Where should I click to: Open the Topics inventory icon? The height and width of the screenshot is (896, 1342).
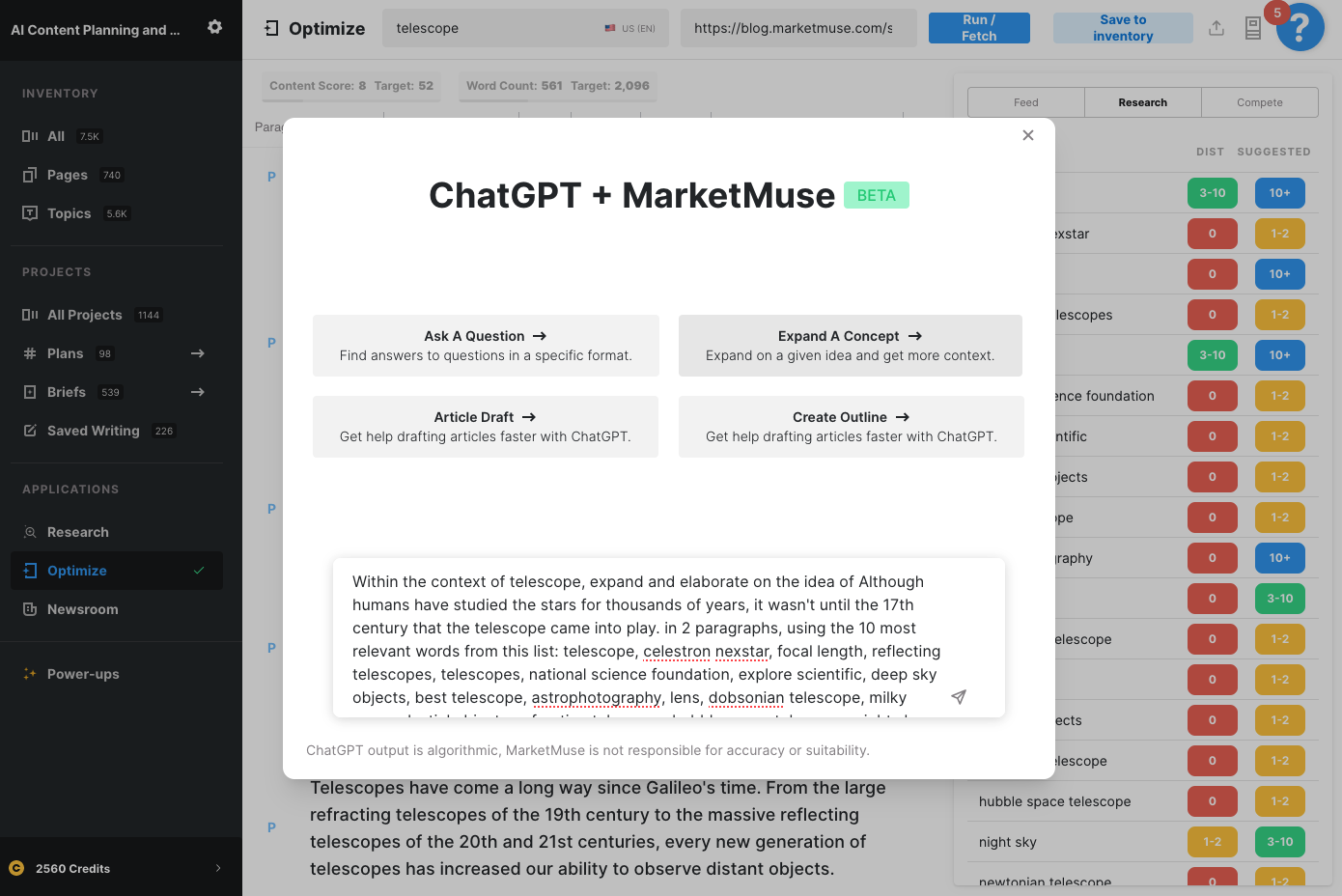pyautogui.click(x=30, y=213)
